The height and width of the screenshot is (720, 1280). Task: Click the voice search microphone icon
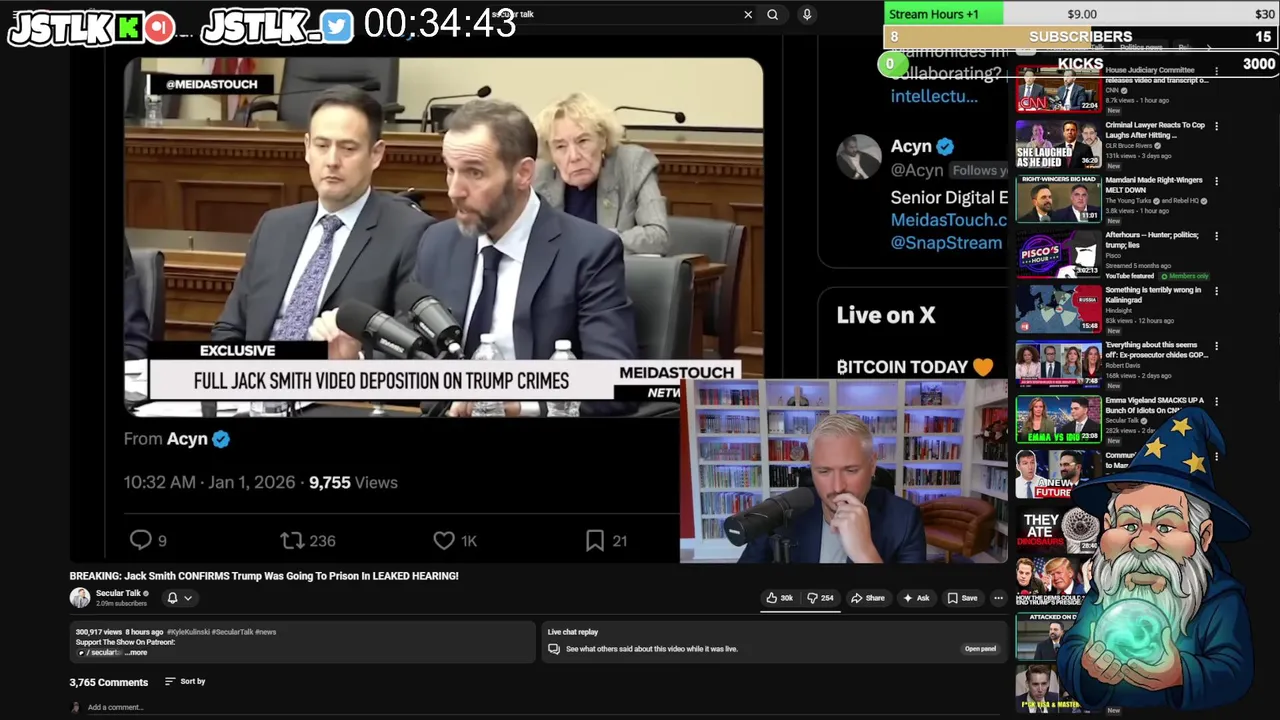[x=807, y=14]
